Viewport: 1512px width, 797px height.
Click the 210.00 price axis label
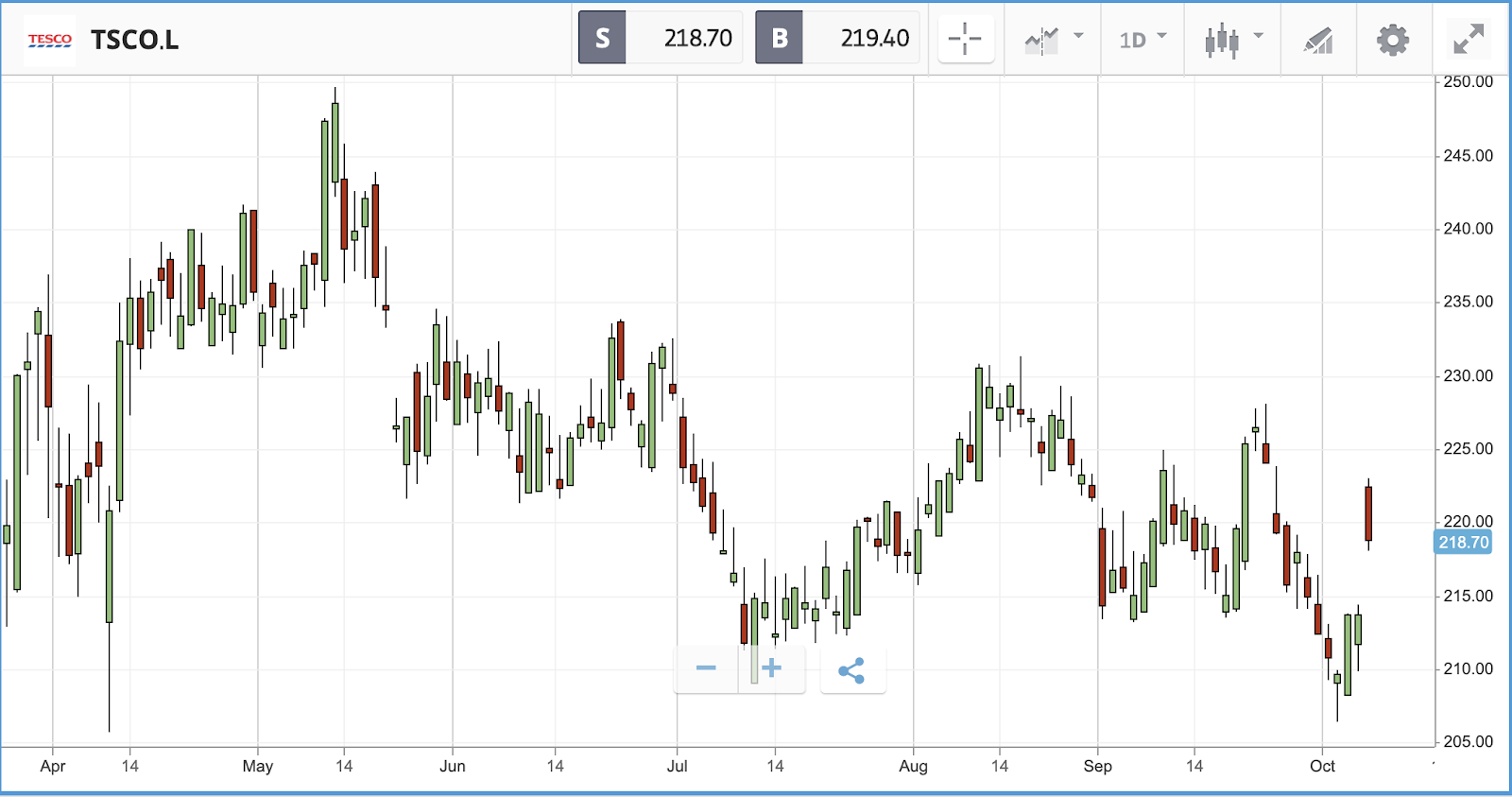tap(1468, 669)
